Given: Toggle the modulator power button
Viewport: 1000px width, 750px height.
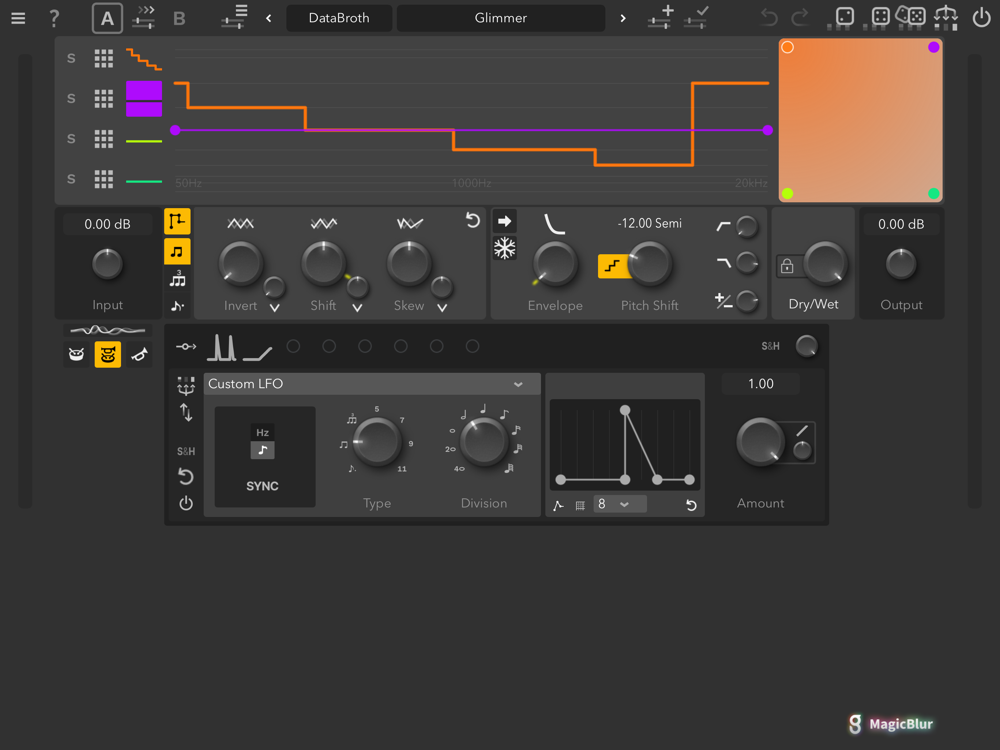Looking at the screenshot, I should (x=186, y=503).
